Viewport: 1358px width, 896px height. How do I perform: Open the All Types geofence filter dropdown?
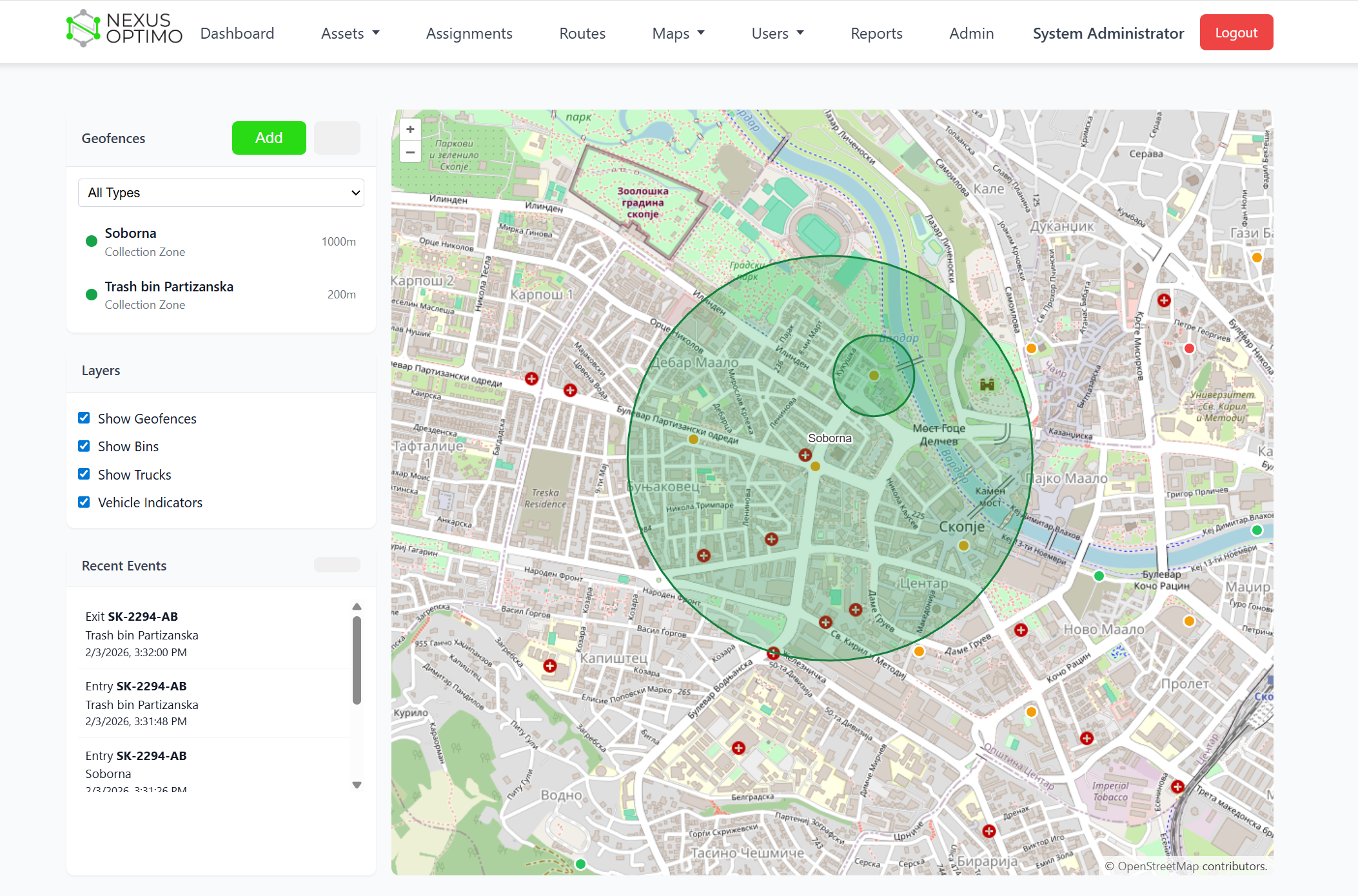coord(221,192)
